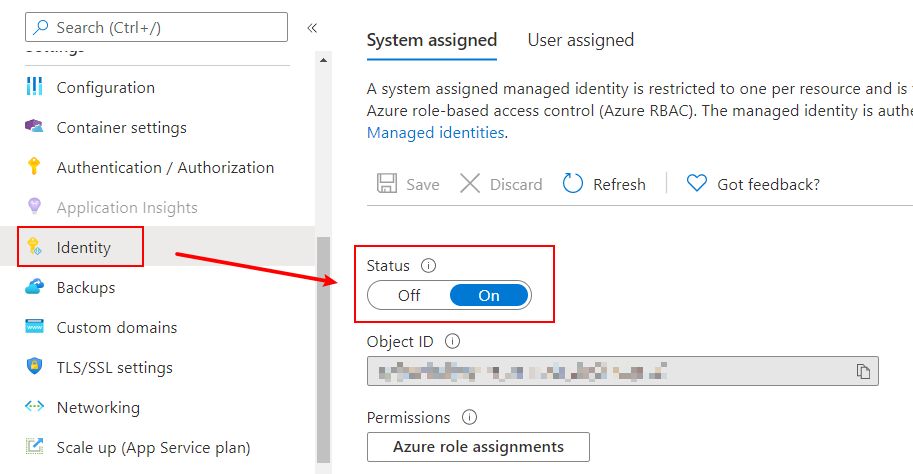Set status toggle to On
The image size is (913, 474).
click(489, 295)
